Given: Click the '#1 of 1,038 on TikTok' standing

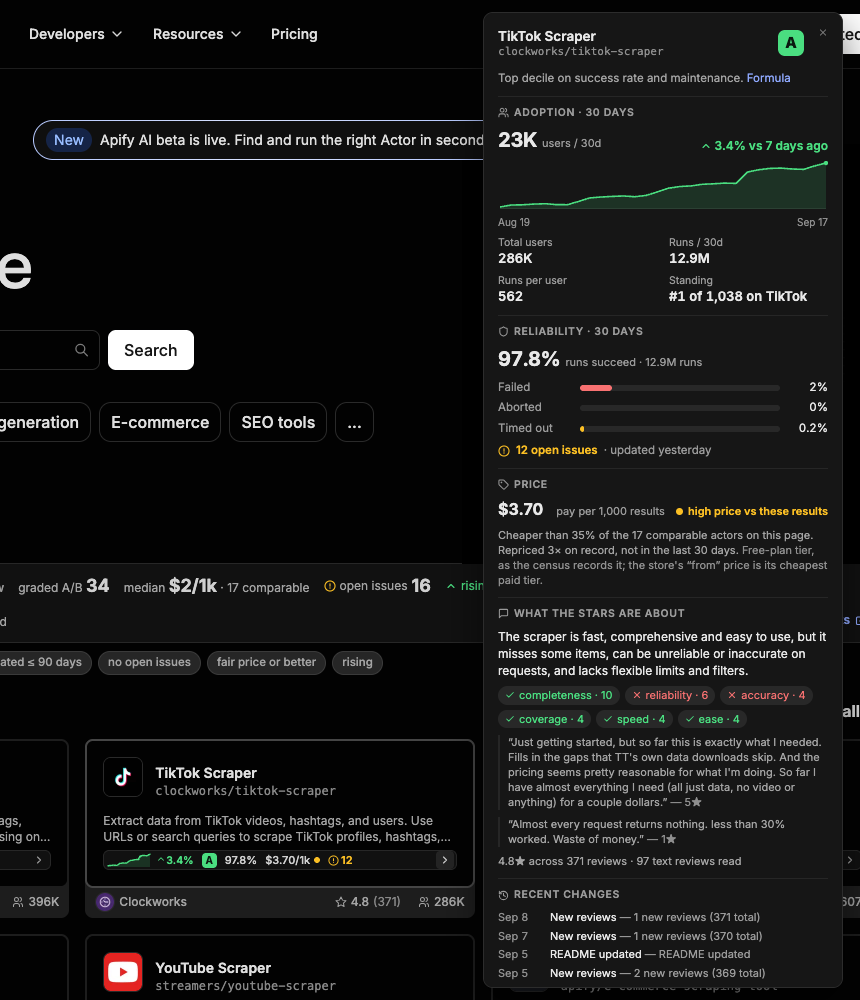Looking at the screenshot, I should (738, 297).
